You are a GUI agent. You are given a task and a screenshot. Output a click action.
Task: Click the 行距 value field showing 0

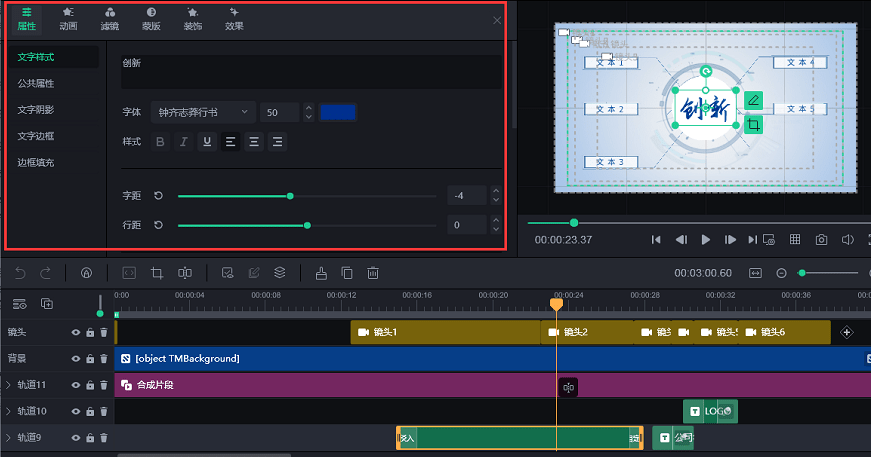click(x=467, y=225)
